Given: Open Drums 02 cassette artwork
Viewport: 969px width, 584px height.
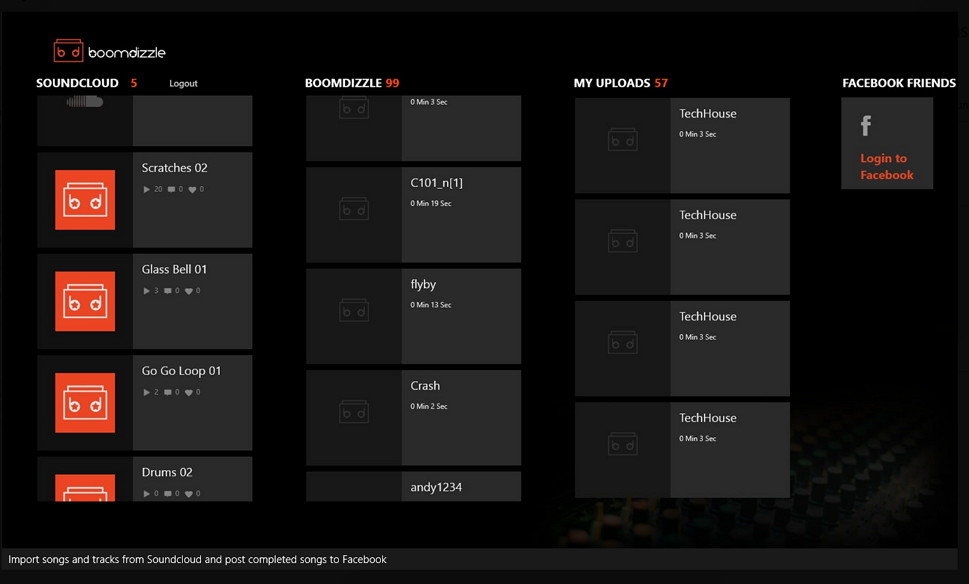Looking at the screenshot, I should 85,488.
